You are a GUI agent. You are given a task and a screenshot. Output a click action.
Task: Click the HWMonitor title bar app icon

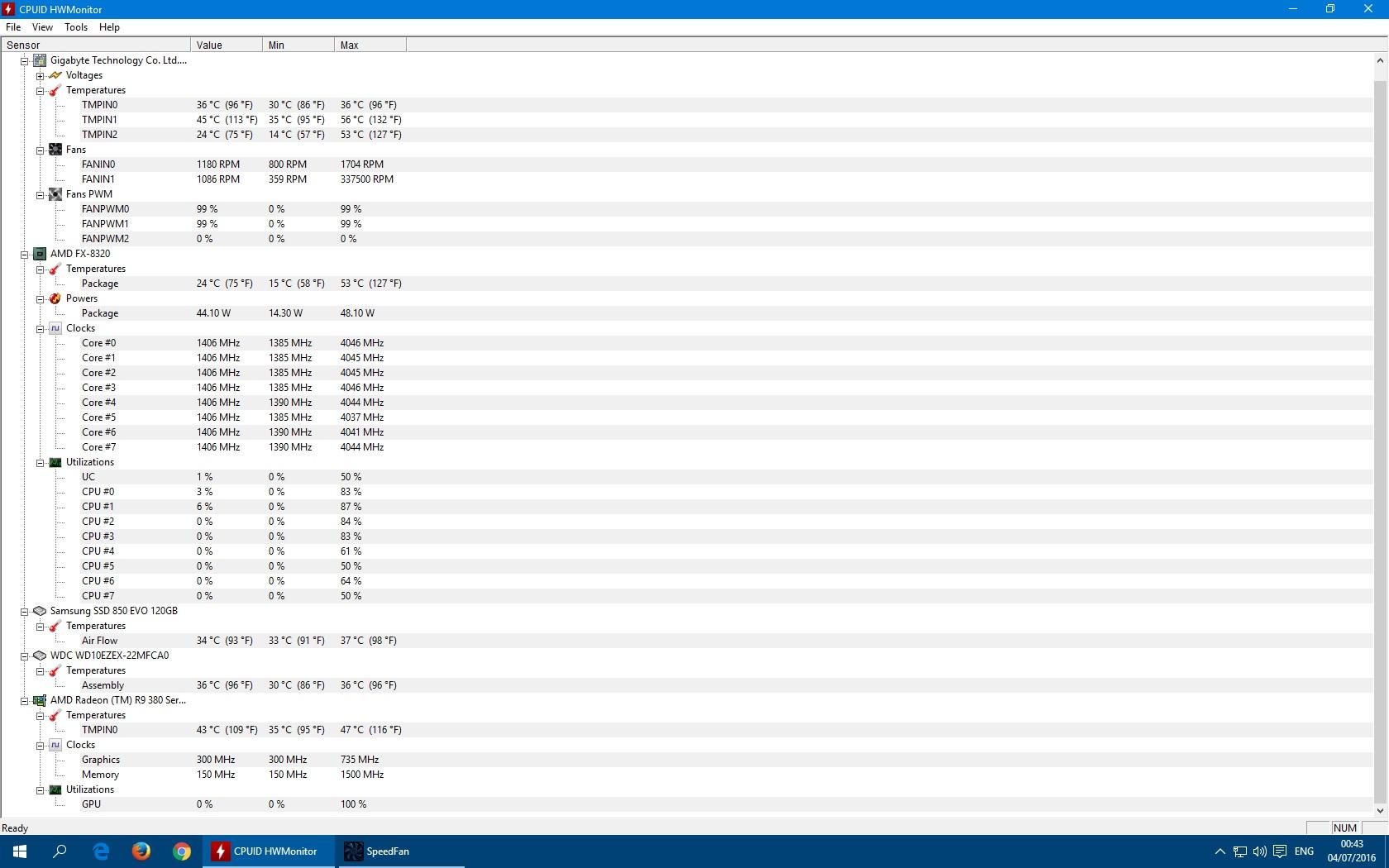(9, 9)
